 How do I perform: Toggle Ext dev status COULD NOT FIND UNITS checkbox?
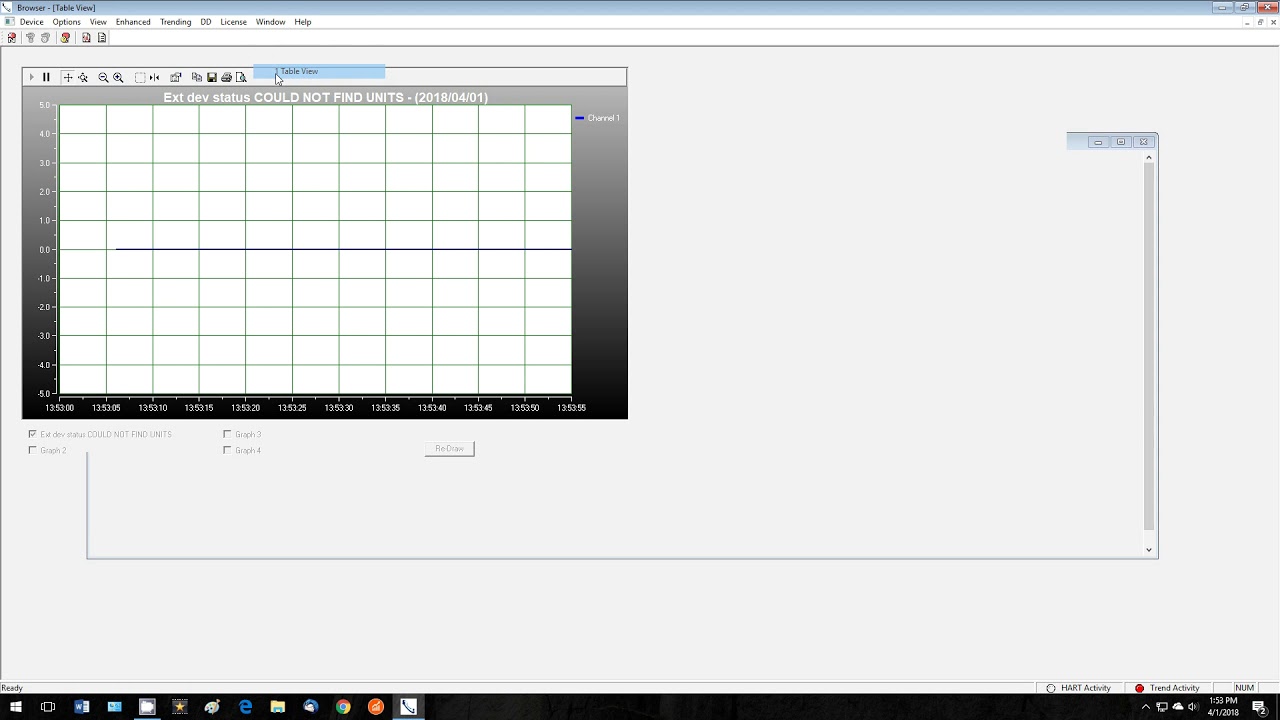click(33, 434)
